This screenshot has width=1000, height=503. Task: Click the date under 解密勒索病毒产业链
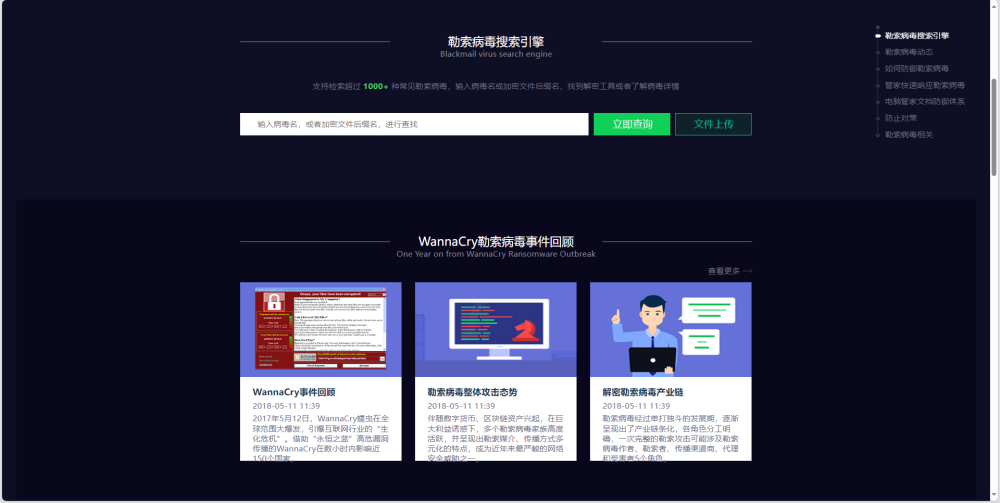[x=636, y=406]
